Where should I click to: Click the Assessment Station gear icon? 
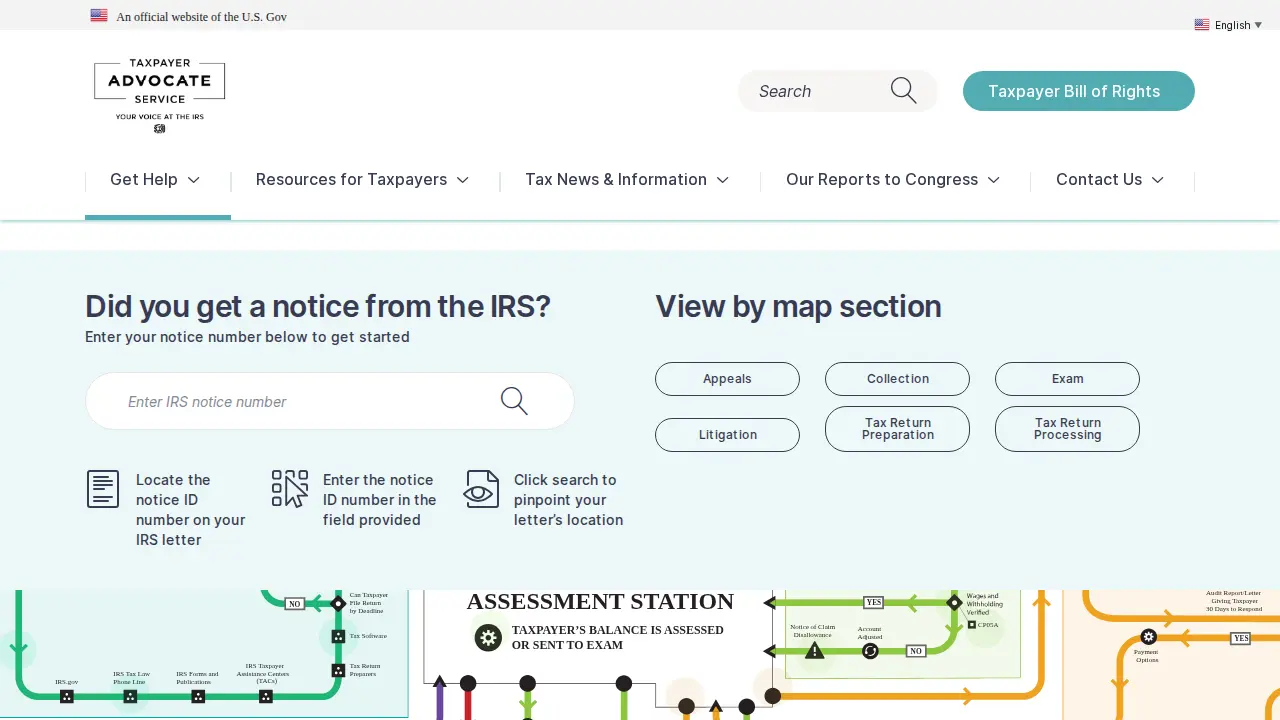coord(488,637)
